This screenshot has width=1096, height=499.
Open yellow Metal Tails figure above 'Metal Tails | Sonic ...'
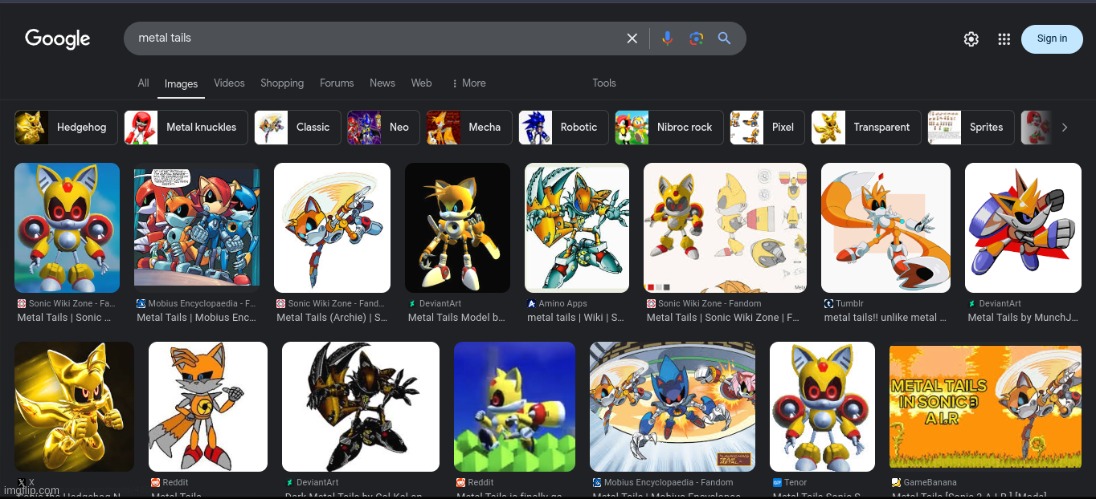[67, 228]
